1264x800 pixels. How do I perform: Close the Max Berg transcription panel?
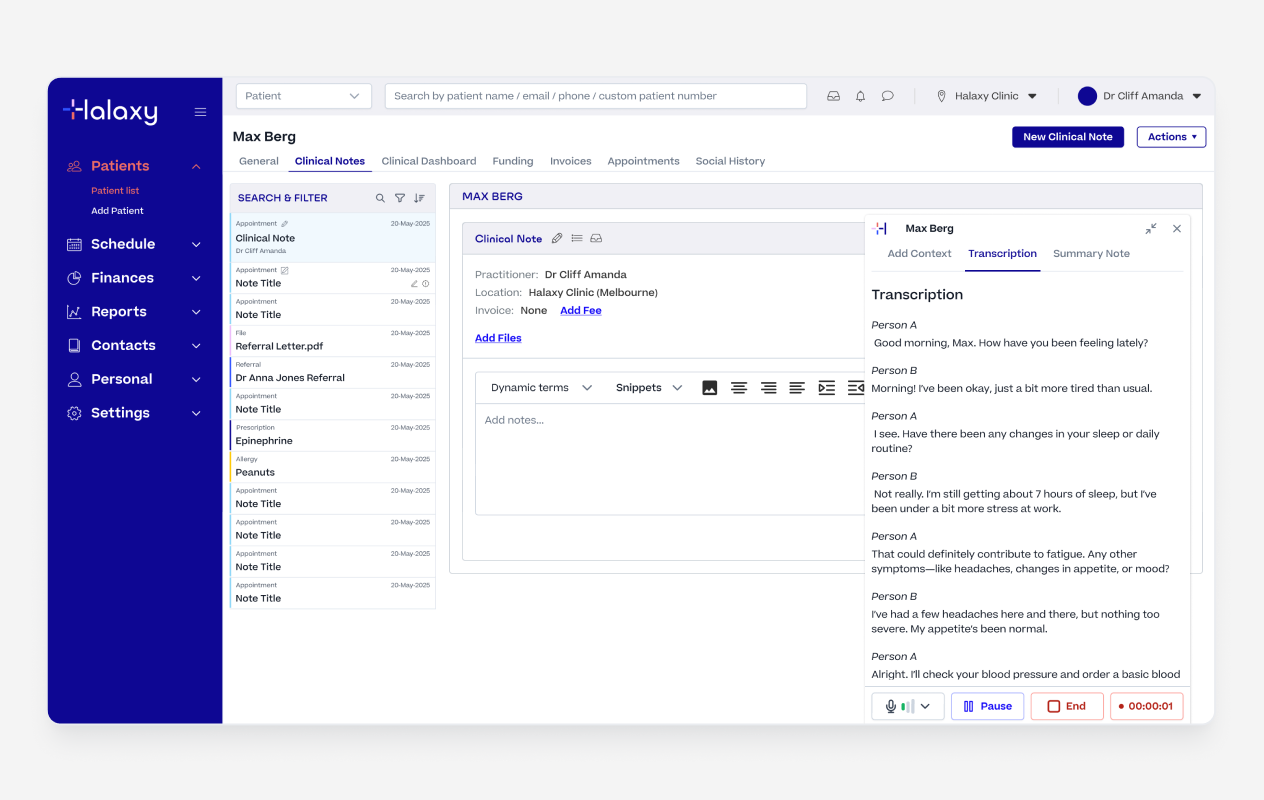coord(1177,229)
